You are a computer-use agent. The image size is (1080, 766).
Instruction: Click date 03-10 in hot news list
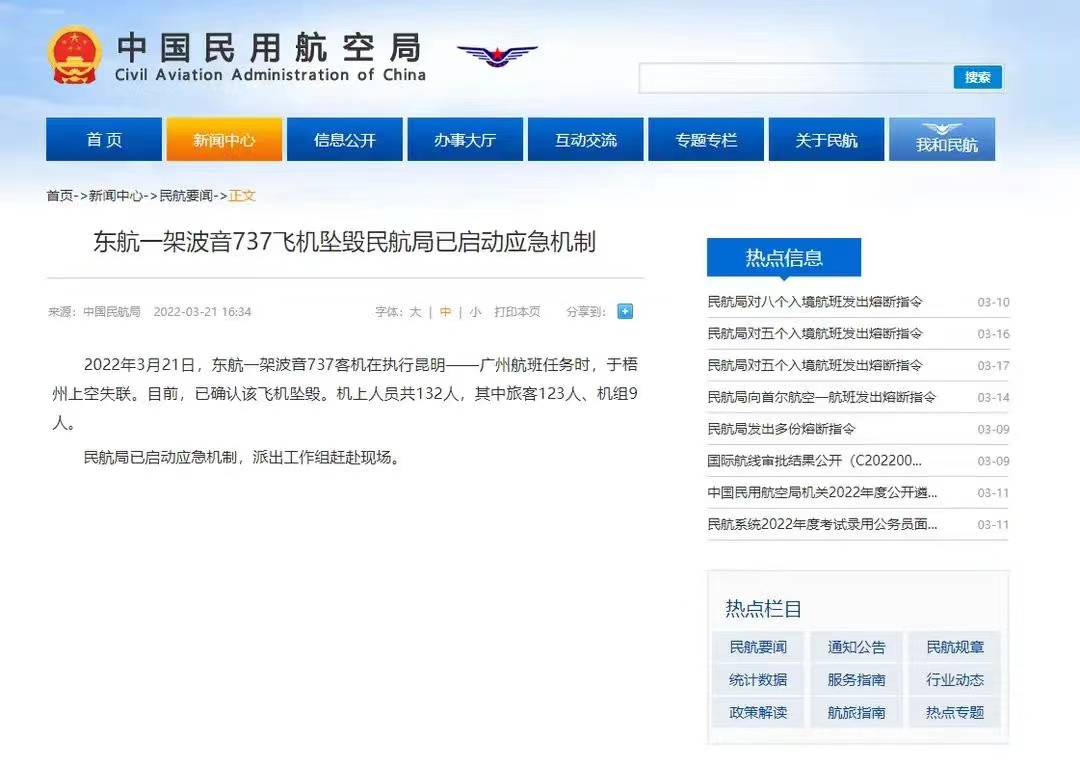993,302
